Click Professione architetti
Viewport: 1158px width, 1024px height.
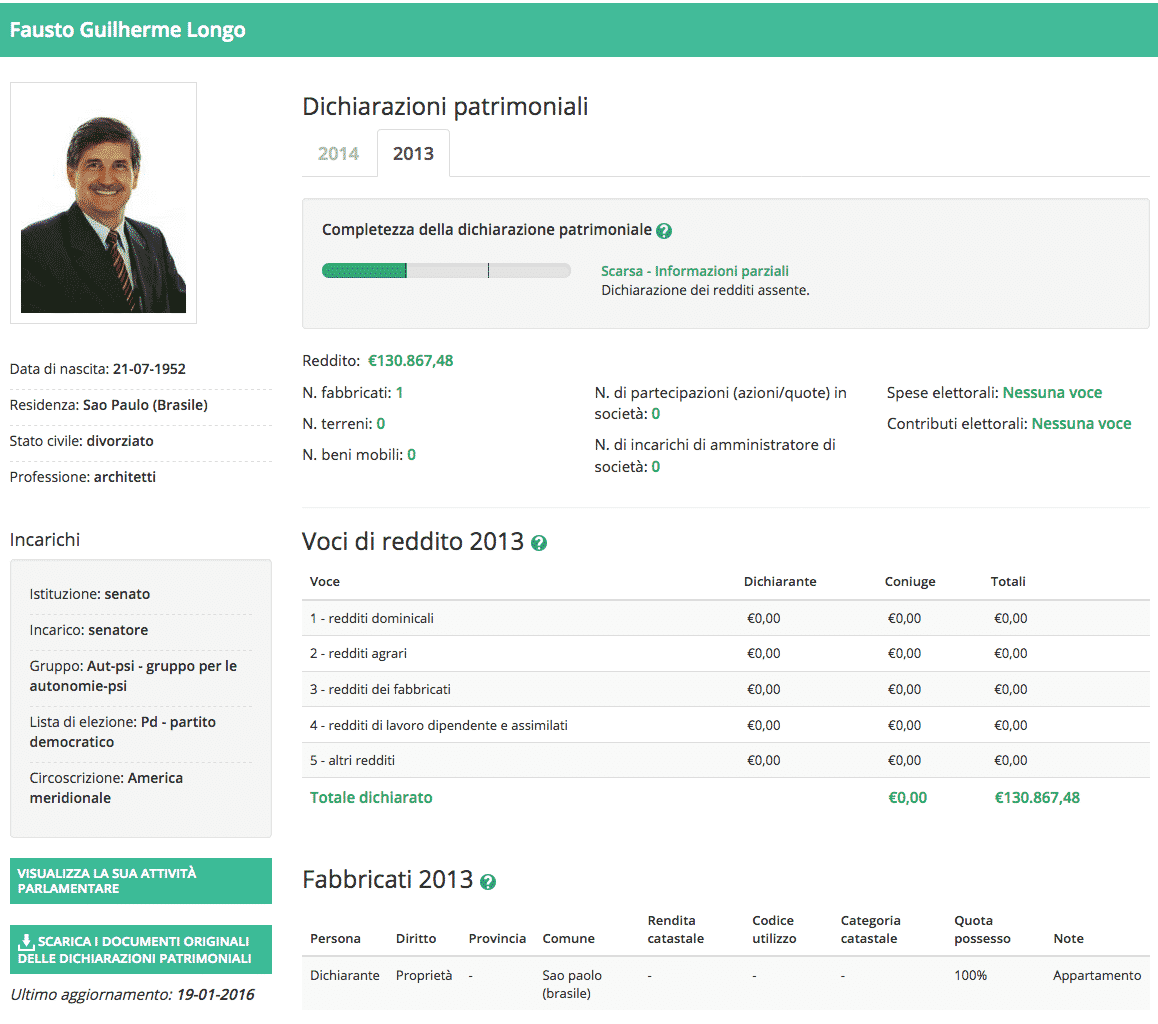tap(83, 478)
